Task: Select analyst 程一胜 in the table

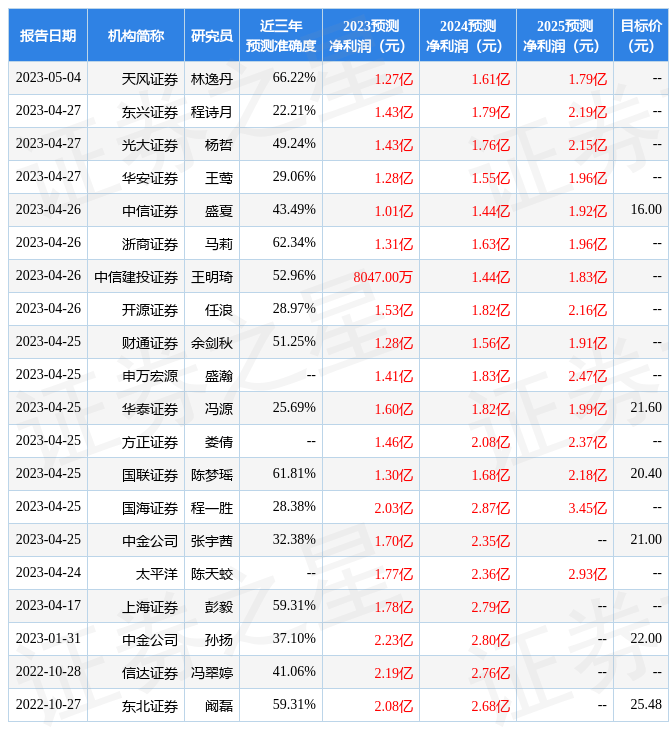Action: (212, 508)
